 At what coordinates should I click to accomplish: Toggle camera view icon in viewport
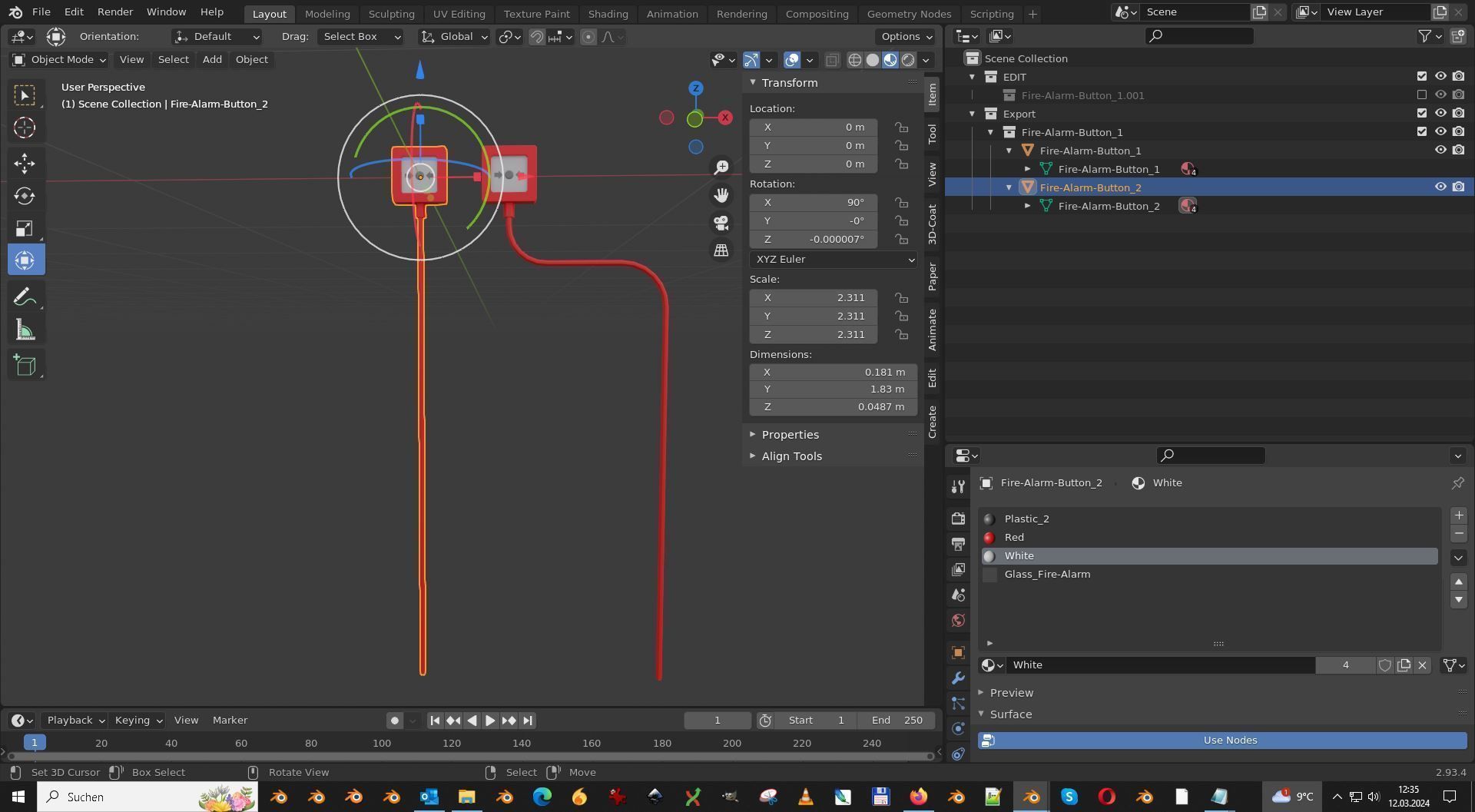(x=721, y=223)
